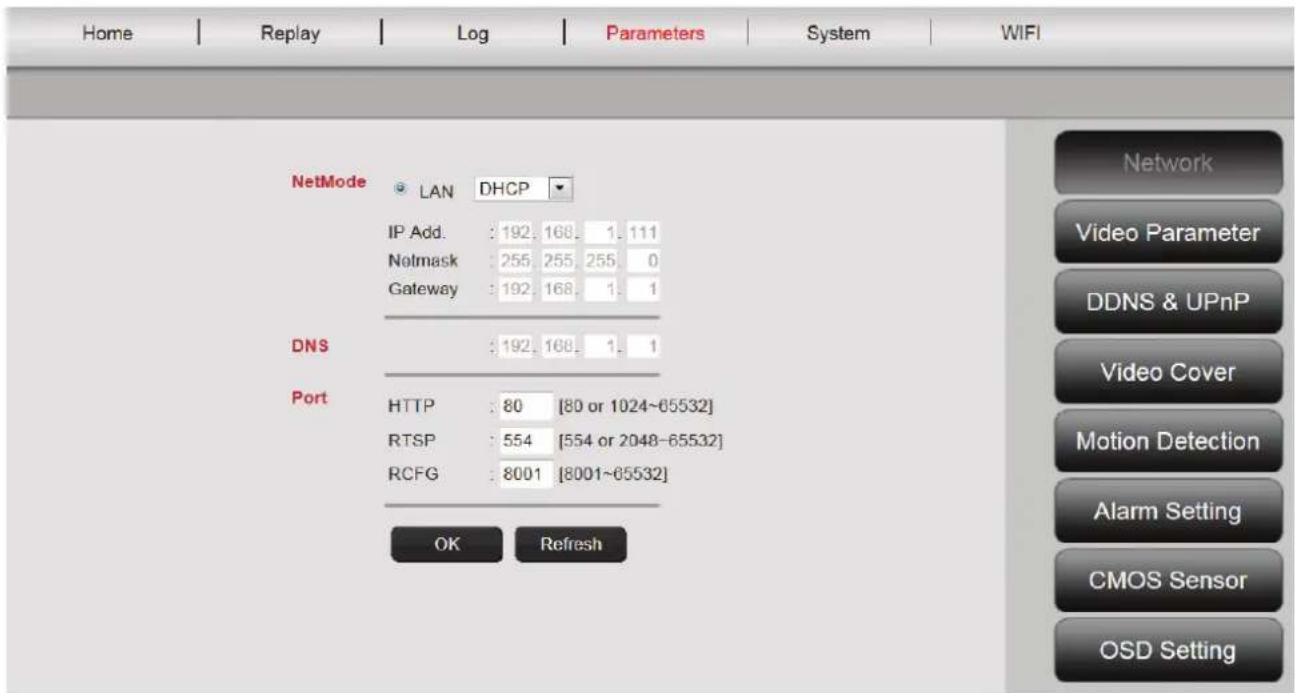Click the OK button
The height and width of the screenshot is (693, 1295).
(446, 544)
